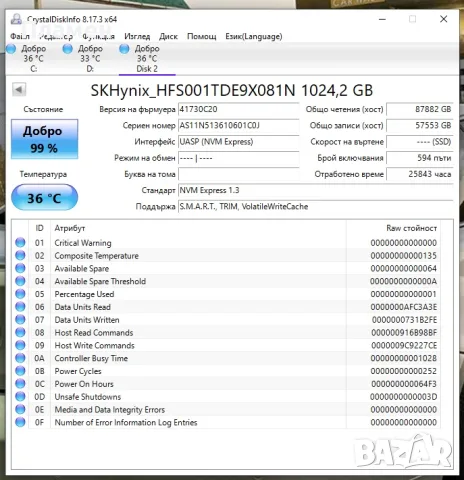
Task: Click the UASP (NVM Express) interface field
Action: [x=239, y=142]
